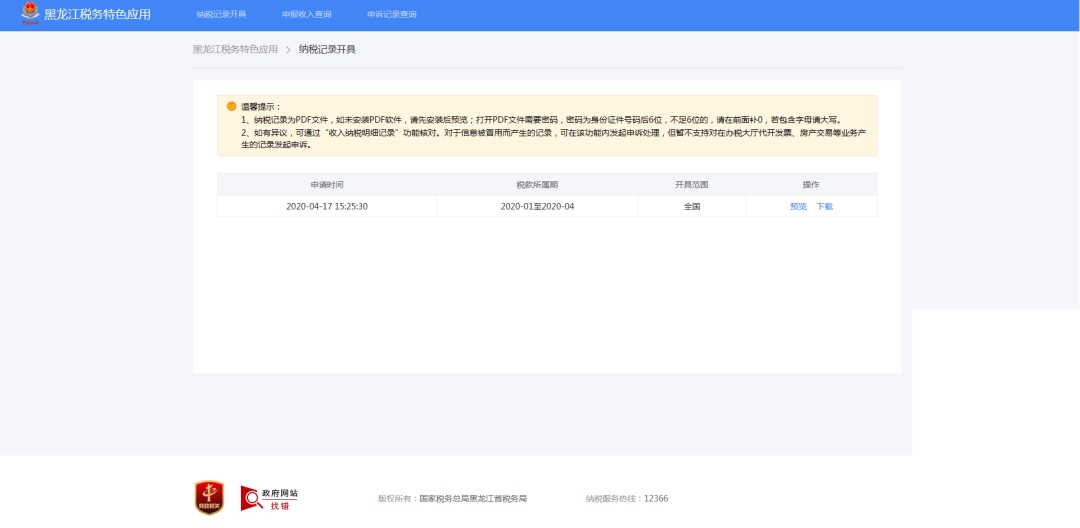Preview the tax record with 预览

click(798, 206)
